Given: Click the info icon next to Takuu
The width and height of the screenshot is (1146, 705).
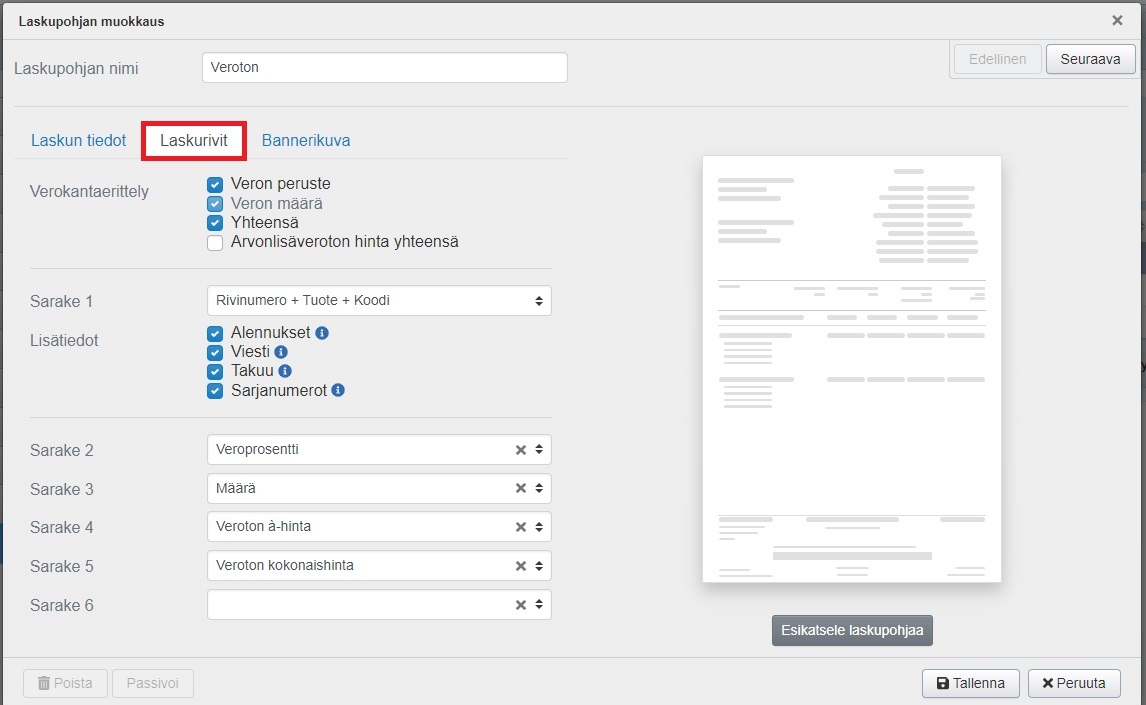Looking at the screenshot, I should click(285, 371).
